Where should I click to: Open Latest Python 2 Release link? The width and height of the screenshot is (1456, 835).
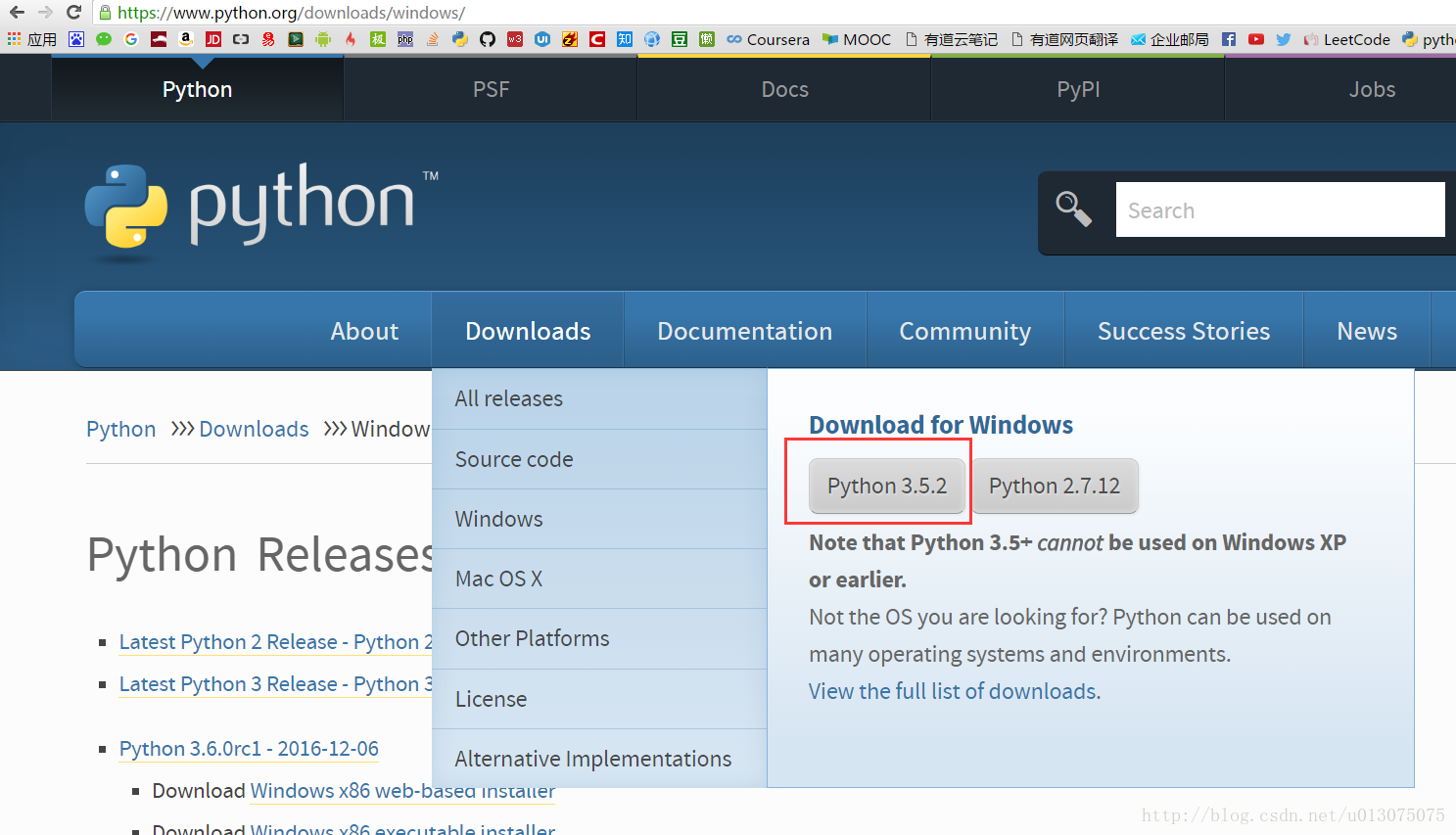(276, 642)
